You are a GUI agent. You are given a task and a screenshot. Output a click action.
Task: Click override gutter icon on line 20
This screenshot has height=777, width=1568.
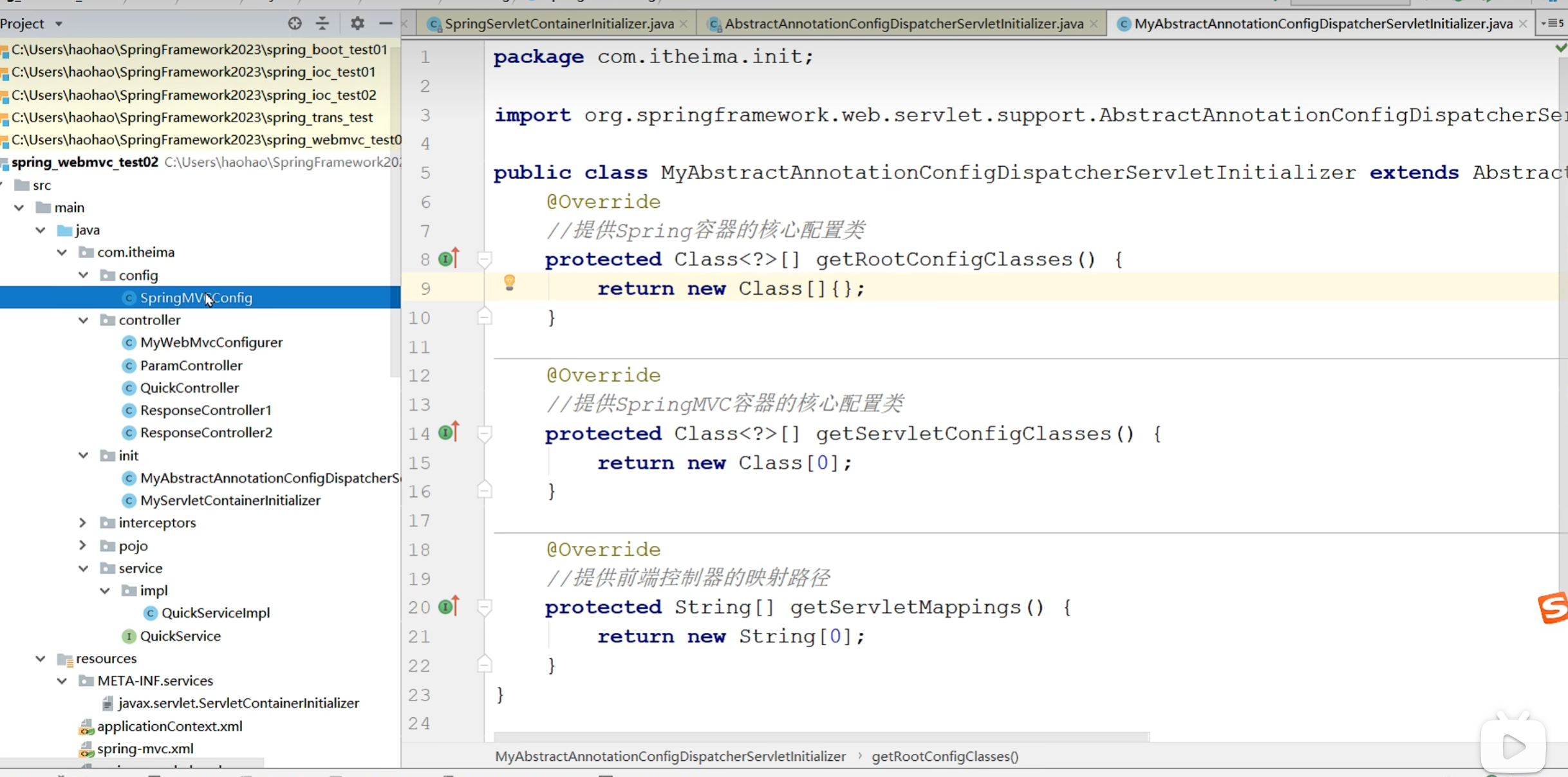[x=449, y=606]
